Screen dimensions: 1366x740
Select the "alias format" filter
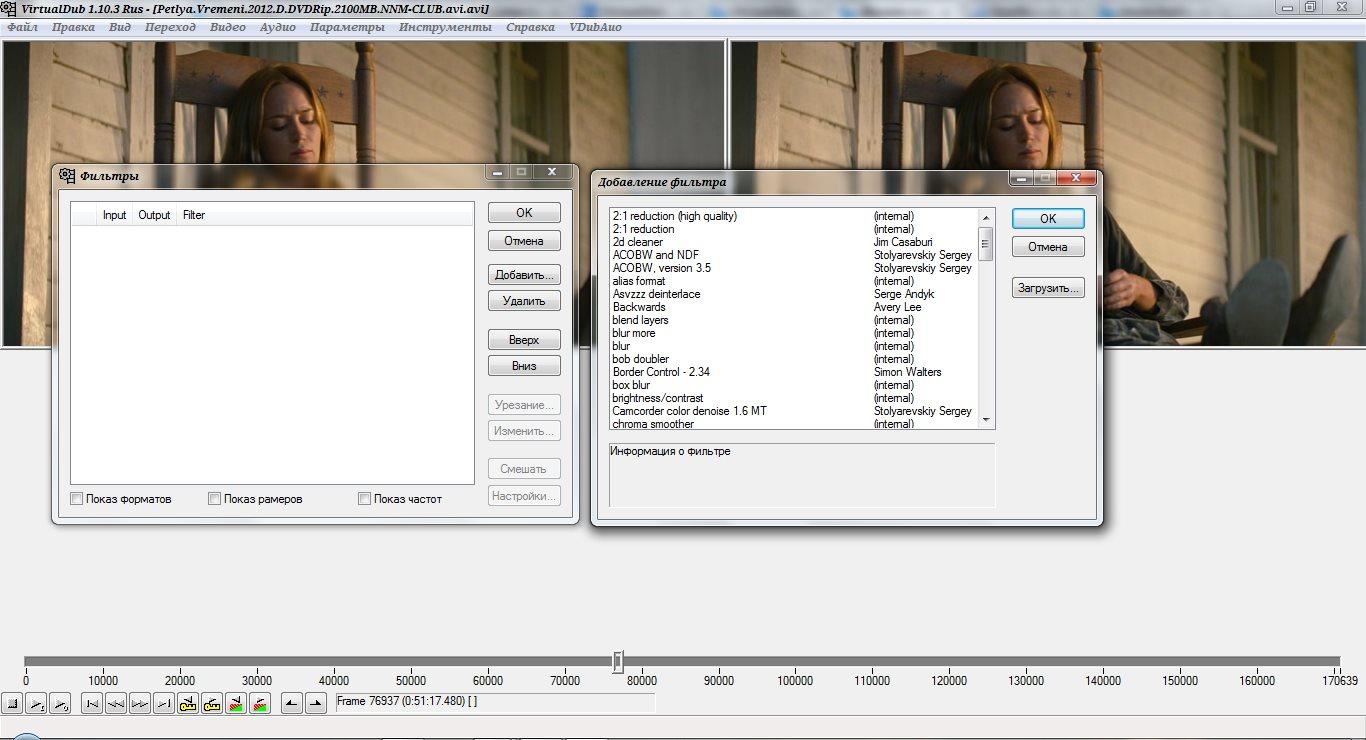[792, 281]
